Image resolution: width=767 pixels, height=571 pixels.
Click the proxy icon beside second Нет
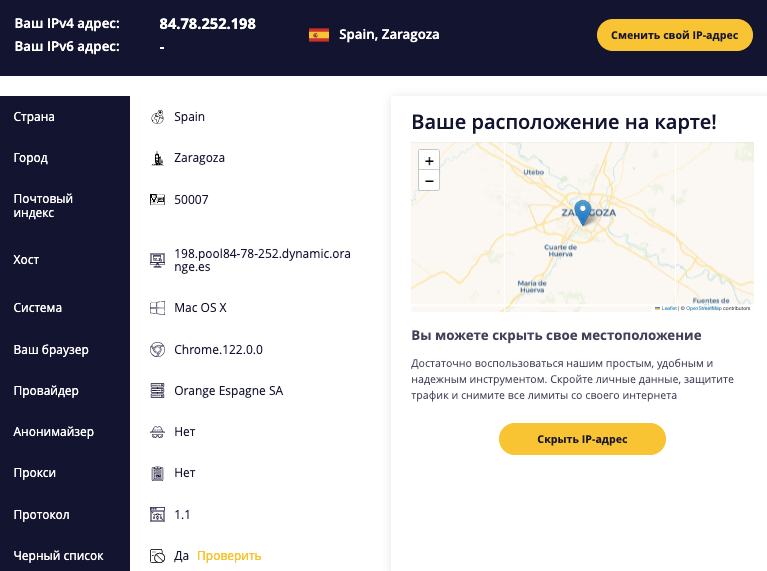click(157, 473)
